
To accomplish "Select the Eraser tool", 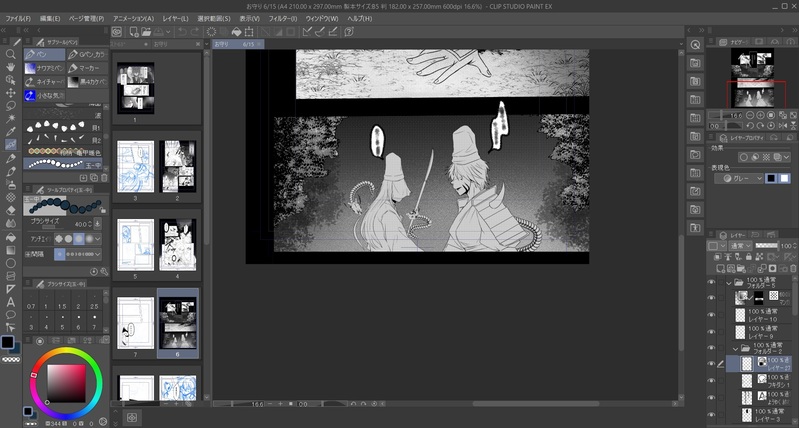I will 10,210.
